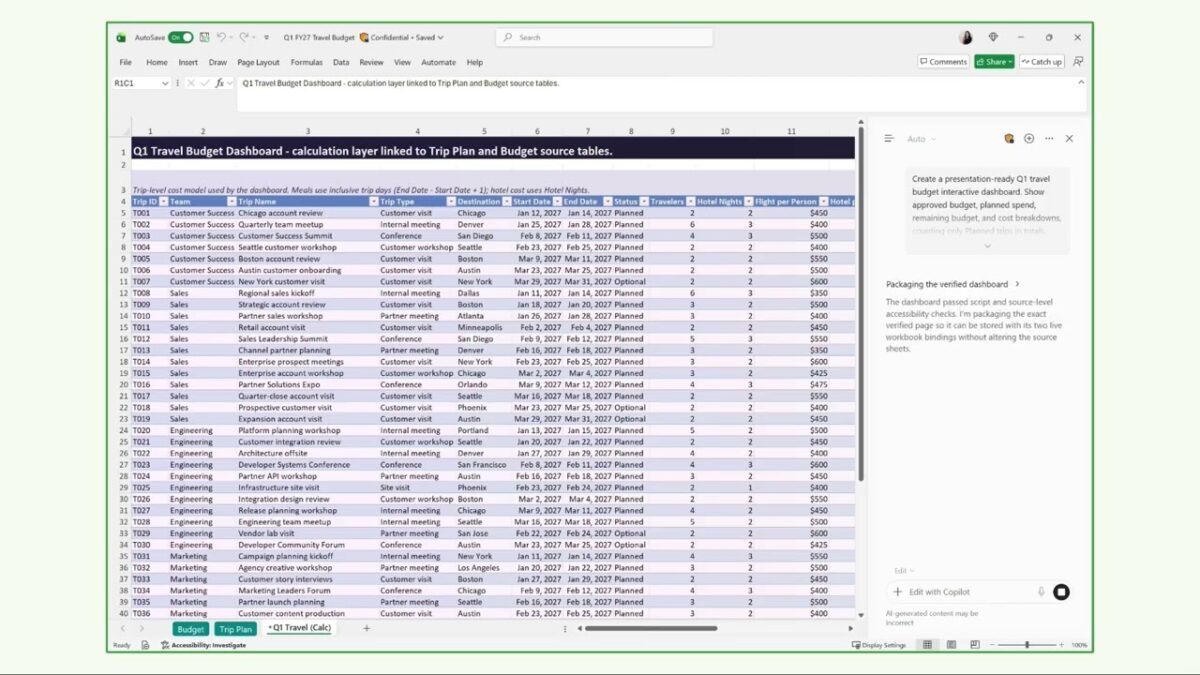1200x675 pixels.
Task: Open the Formulas ribbon tab
Action: pyautogui.click(x=307, y=62)
